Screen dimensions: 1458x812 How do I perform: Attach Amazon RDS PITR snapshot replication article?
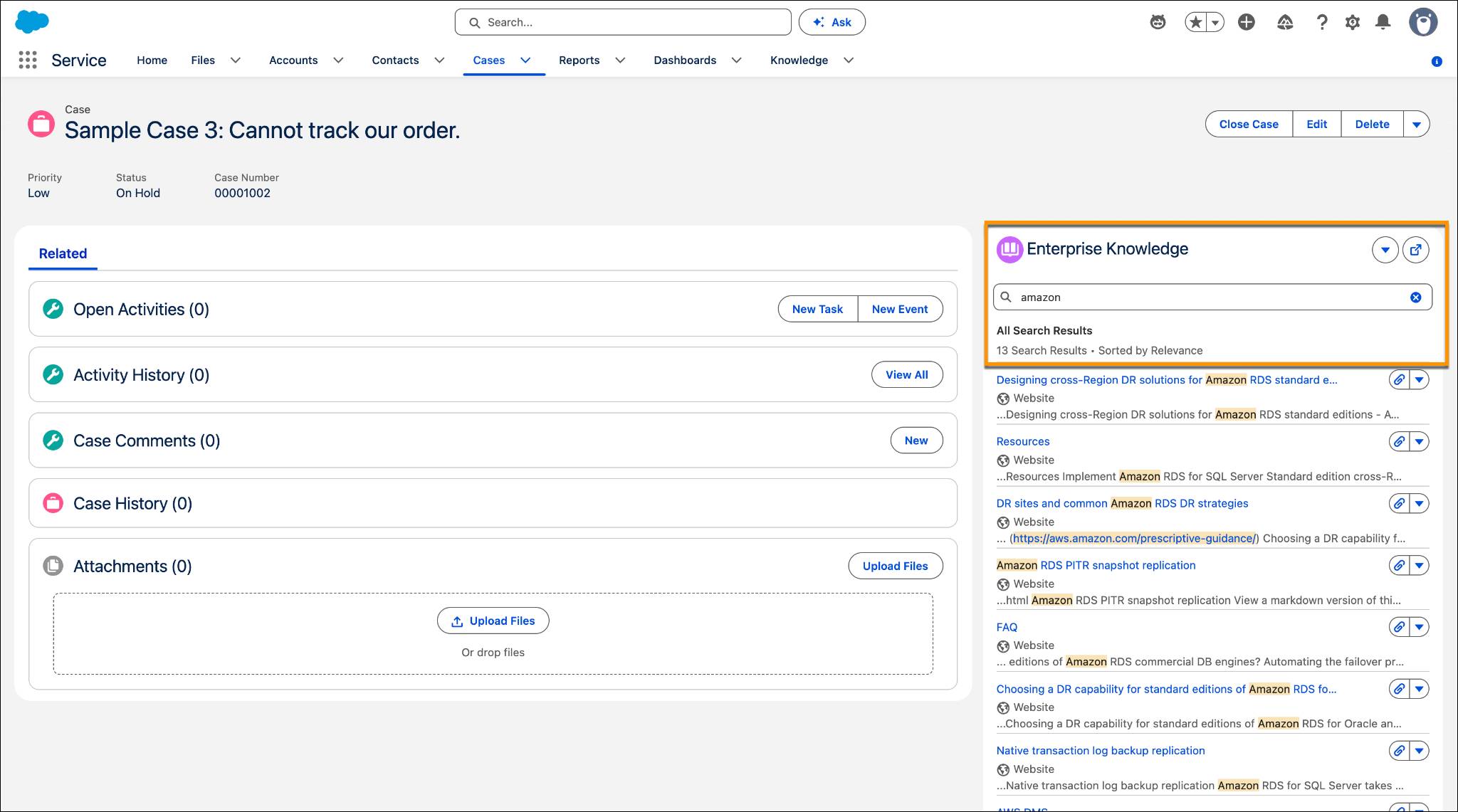[1399, 565]
